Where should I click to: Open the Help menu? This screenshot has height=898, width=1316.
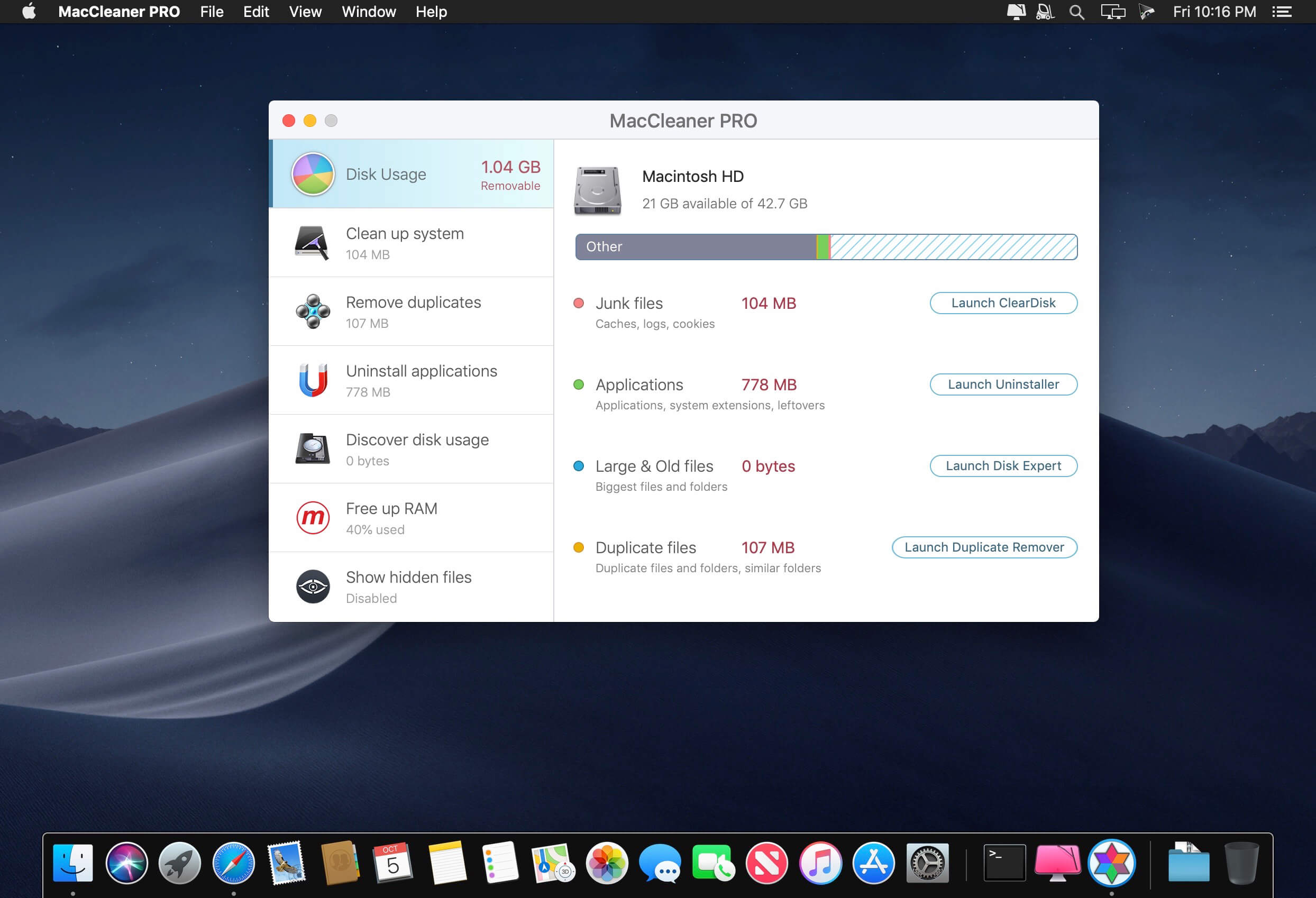pyautogui.click(x=431, y=11)
